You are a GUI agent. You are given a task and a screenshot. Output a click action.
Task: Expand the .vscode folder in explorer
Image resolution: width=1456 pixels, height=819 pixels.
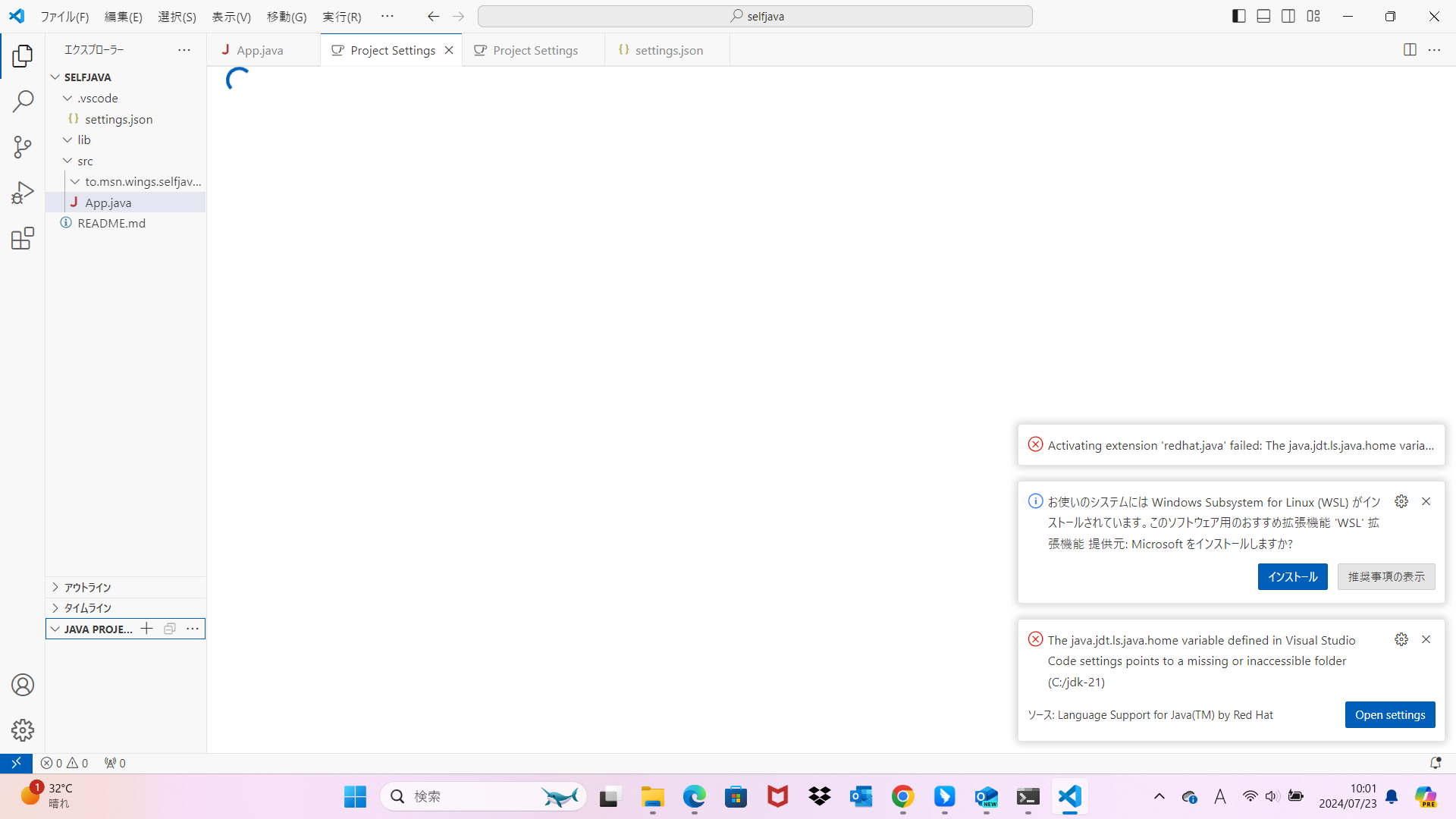[97, 98]
